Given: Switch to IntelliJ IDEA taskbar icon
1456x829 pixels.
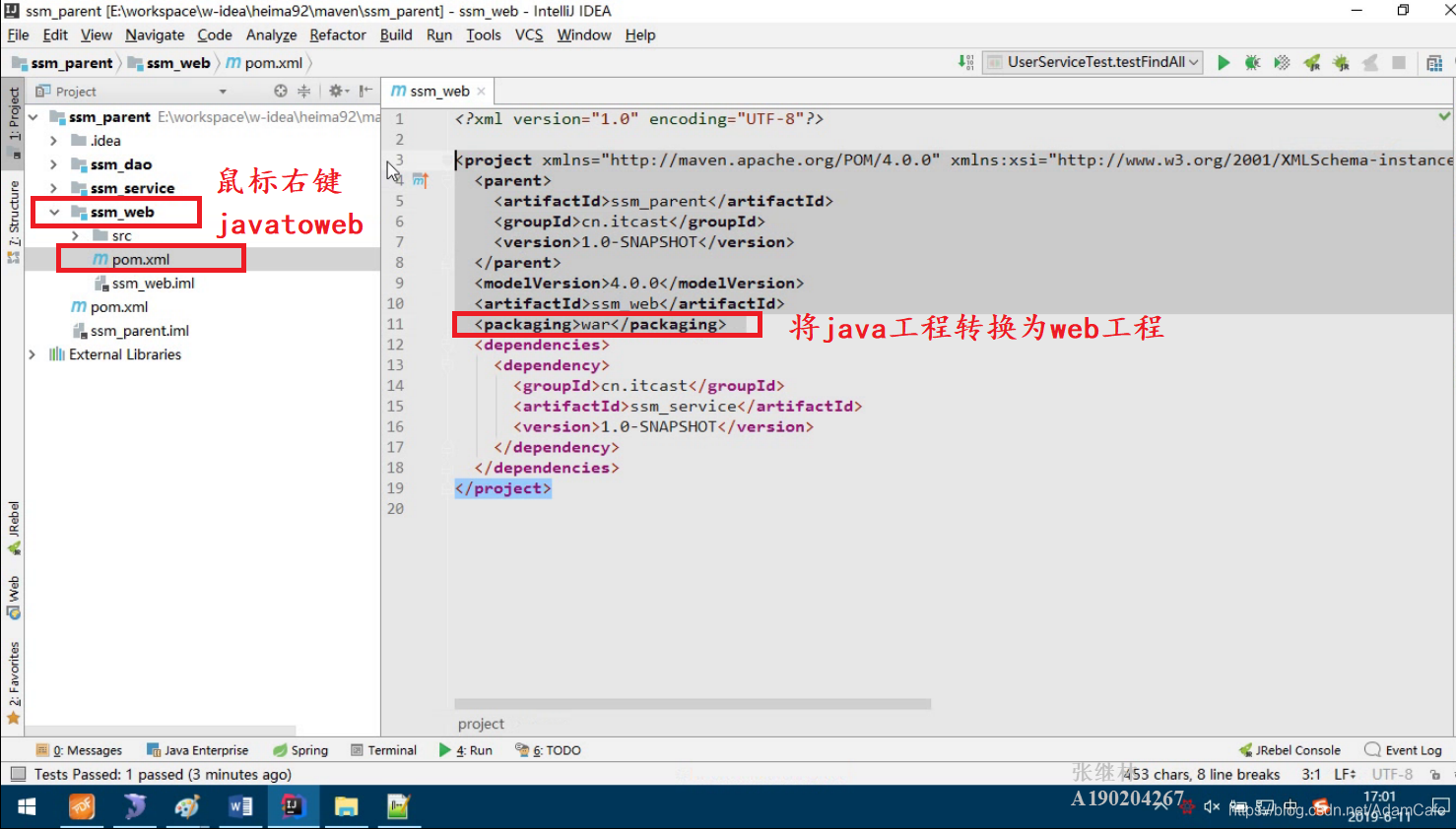Looking at the screenshot, I should (293, 807).
